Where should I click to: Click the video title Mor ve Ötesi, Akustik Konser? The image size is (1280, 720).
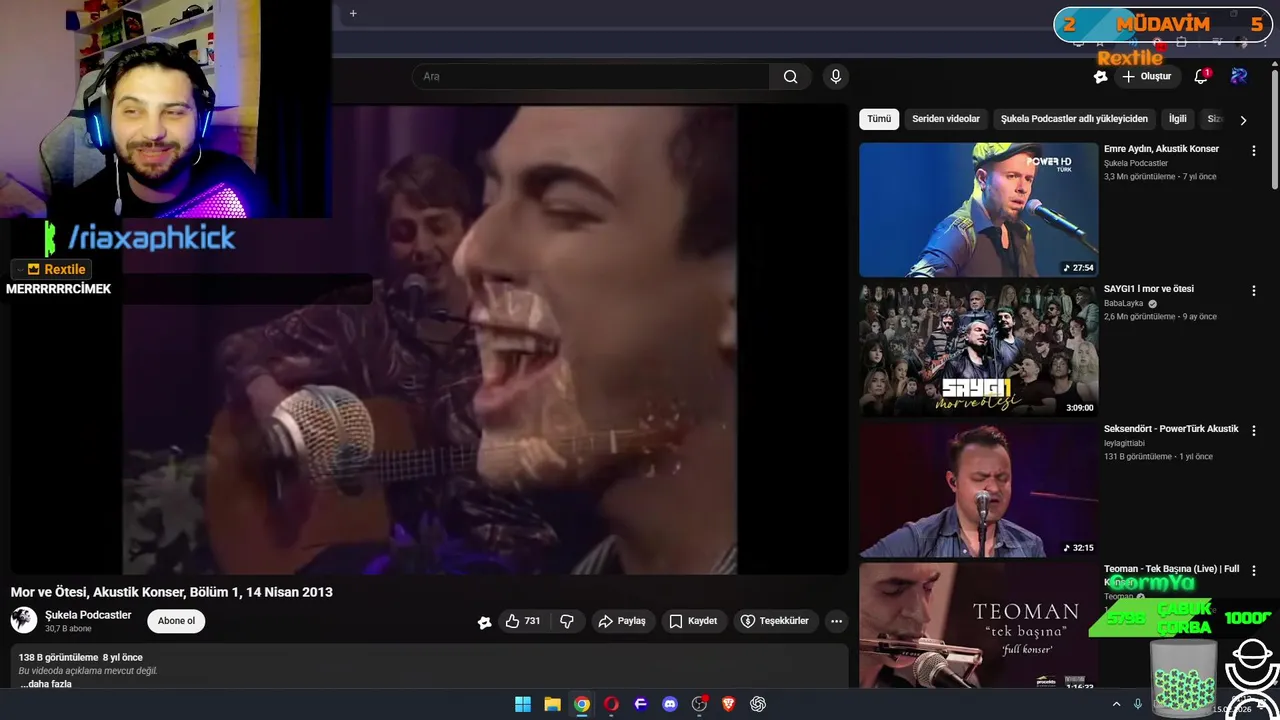pyautogui.click(x=172, y=592)
